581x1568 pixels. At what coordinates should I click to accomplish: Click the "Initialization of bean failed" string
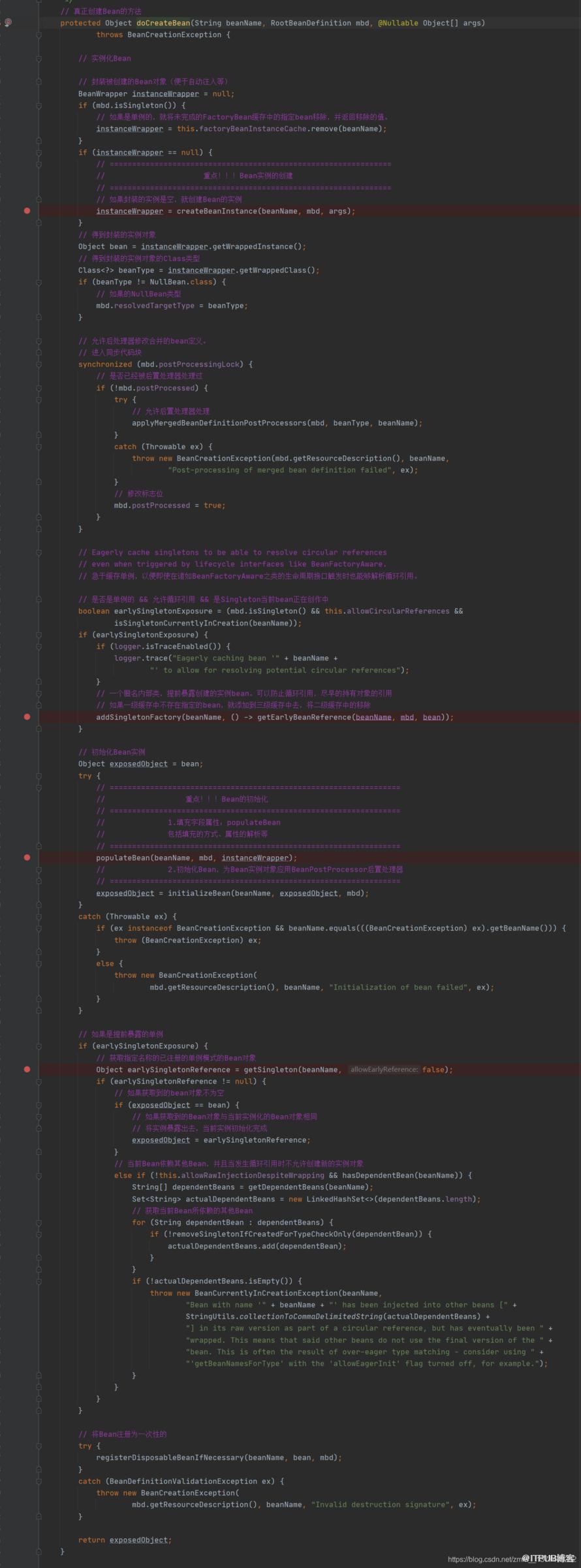(x=398, y=987)
